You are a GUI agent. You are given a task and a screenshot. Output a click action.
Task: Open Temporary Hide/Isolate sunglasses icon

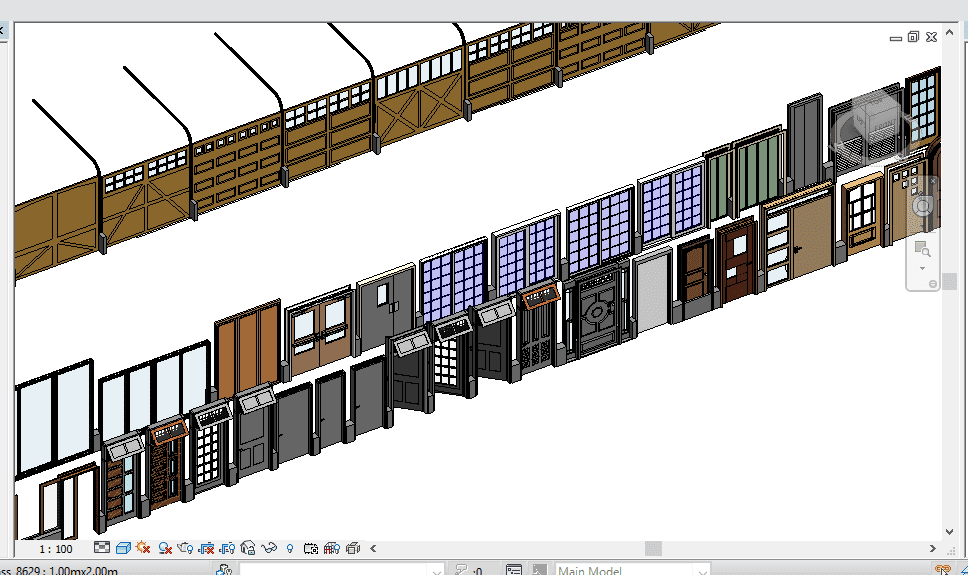268,548
